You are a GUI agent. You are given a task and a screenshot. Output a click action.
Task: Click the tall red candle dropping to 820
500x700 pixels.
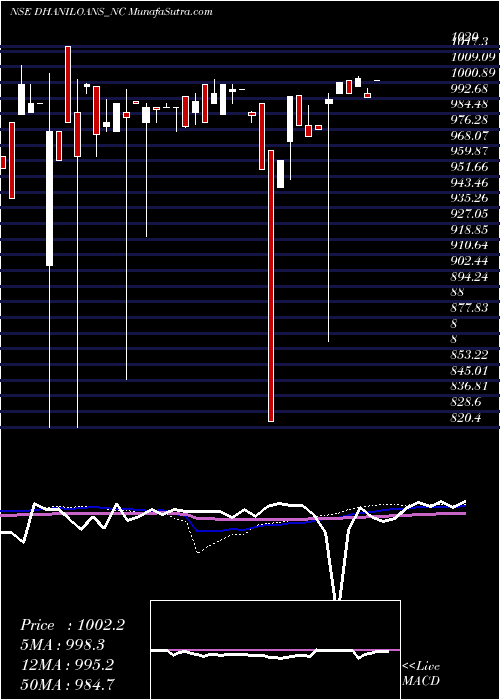[271, 286]
